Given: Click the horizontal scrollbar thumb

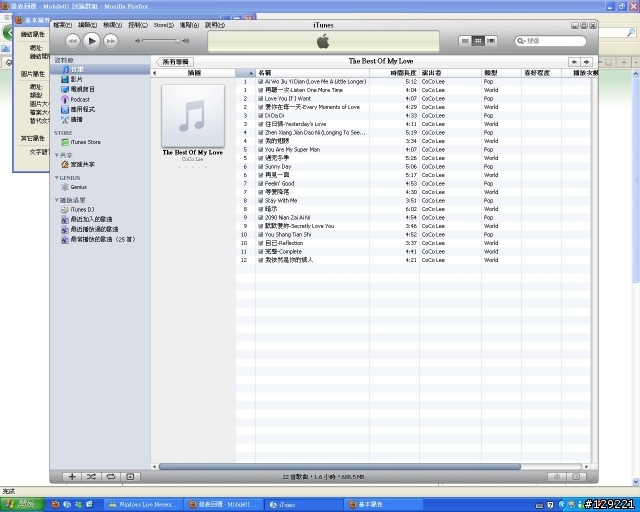Looking at the screenshot, I should (340, 467).
